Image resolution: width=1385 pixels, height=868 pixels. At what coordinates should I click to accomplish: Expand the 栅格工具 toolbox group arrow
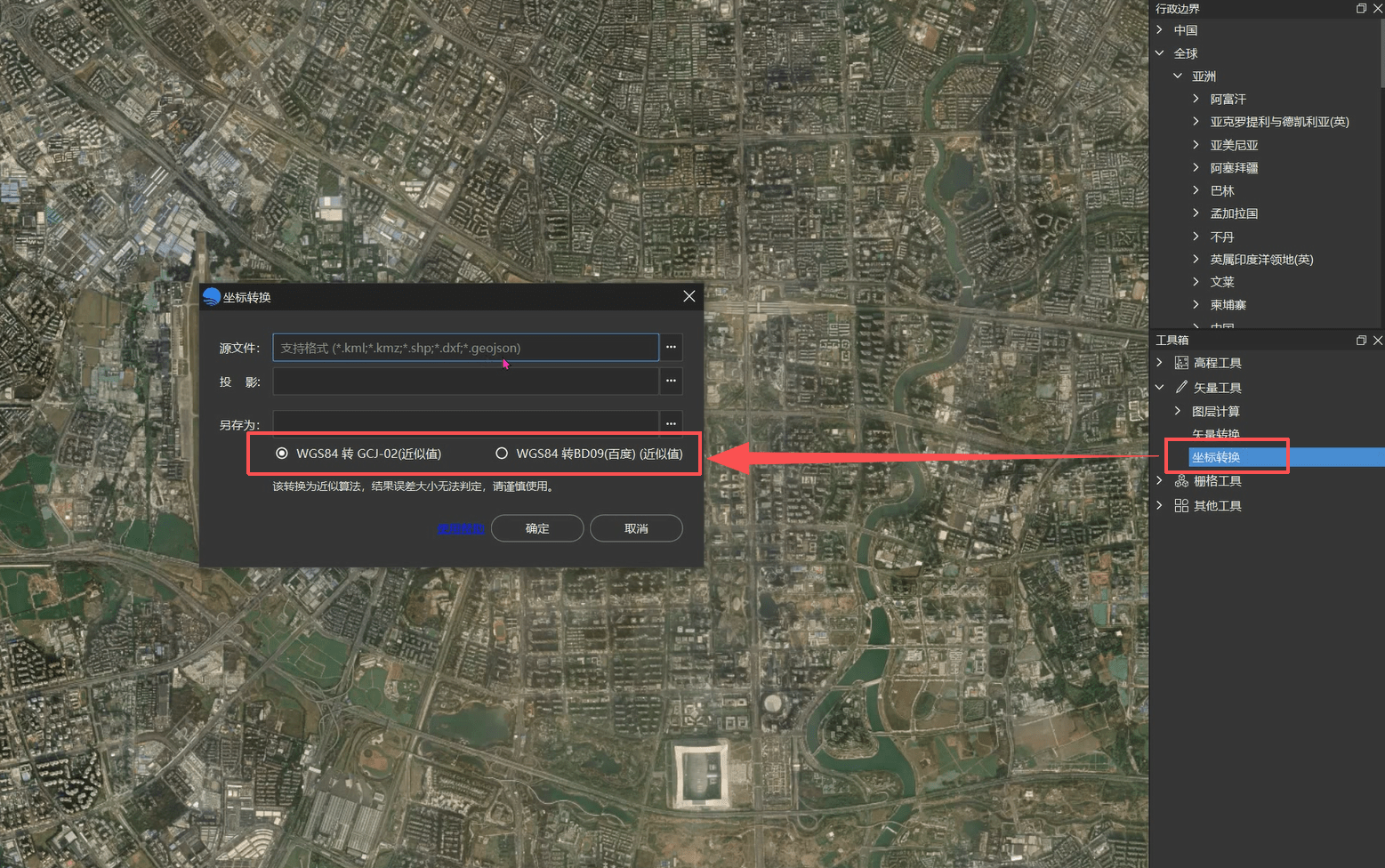click(1159, 481)
